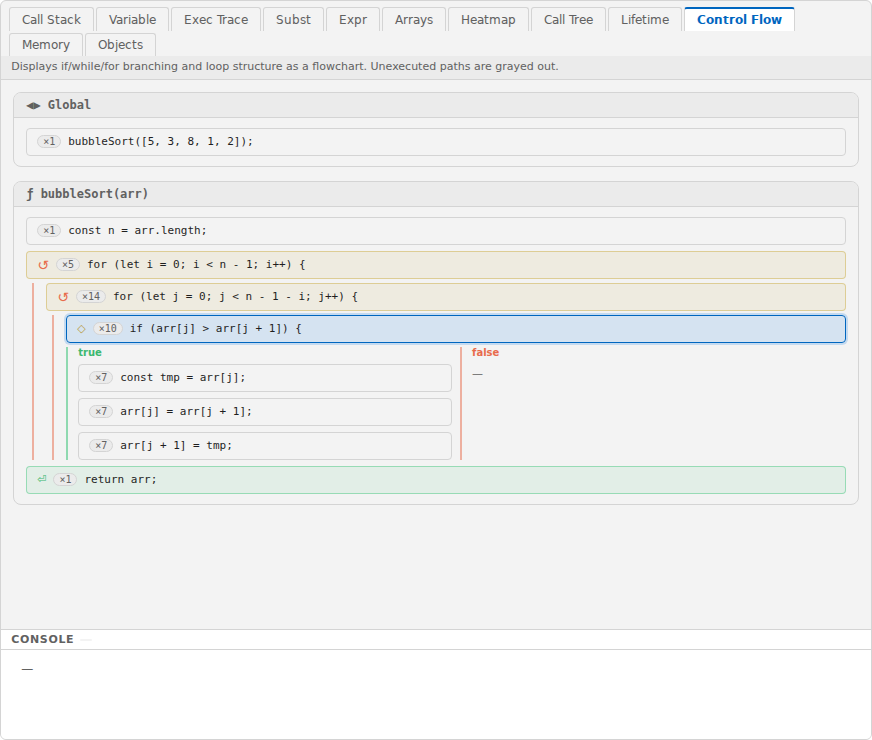
Task: Select the Exec Trace tab
Action: coord(216,19)
